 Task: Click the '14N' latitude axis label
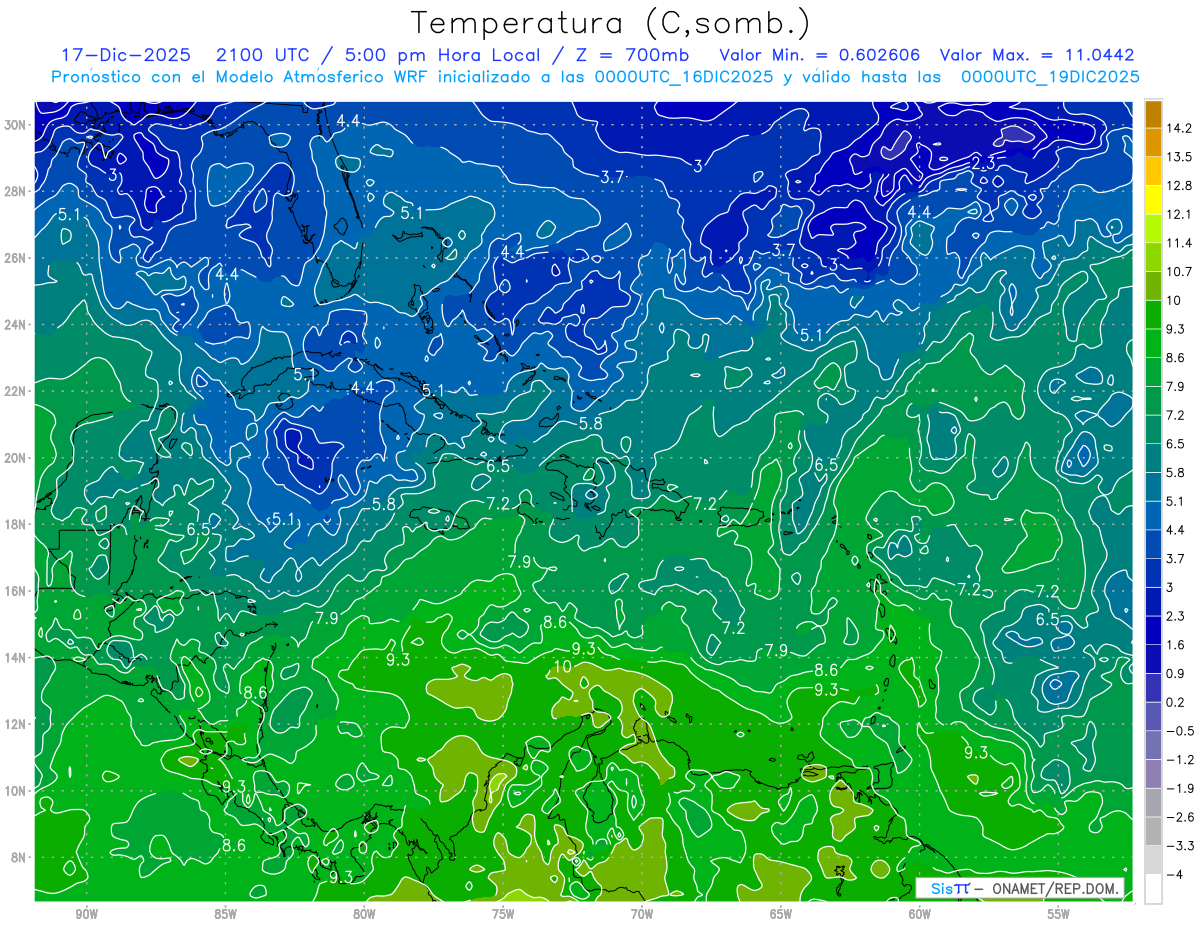(x=16, y=657)
